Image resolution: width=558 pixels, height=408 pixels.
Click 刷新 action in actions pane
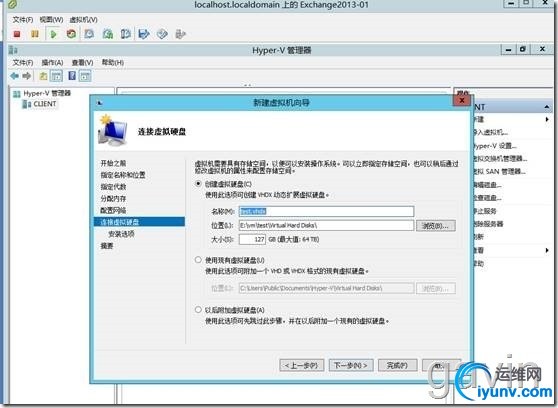(x=479, y=237)
